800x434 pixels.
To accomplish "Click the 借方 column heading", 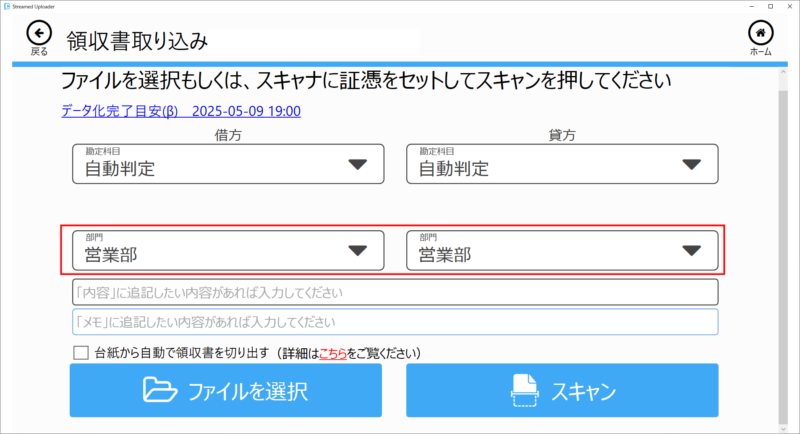I will click(228, 135).
